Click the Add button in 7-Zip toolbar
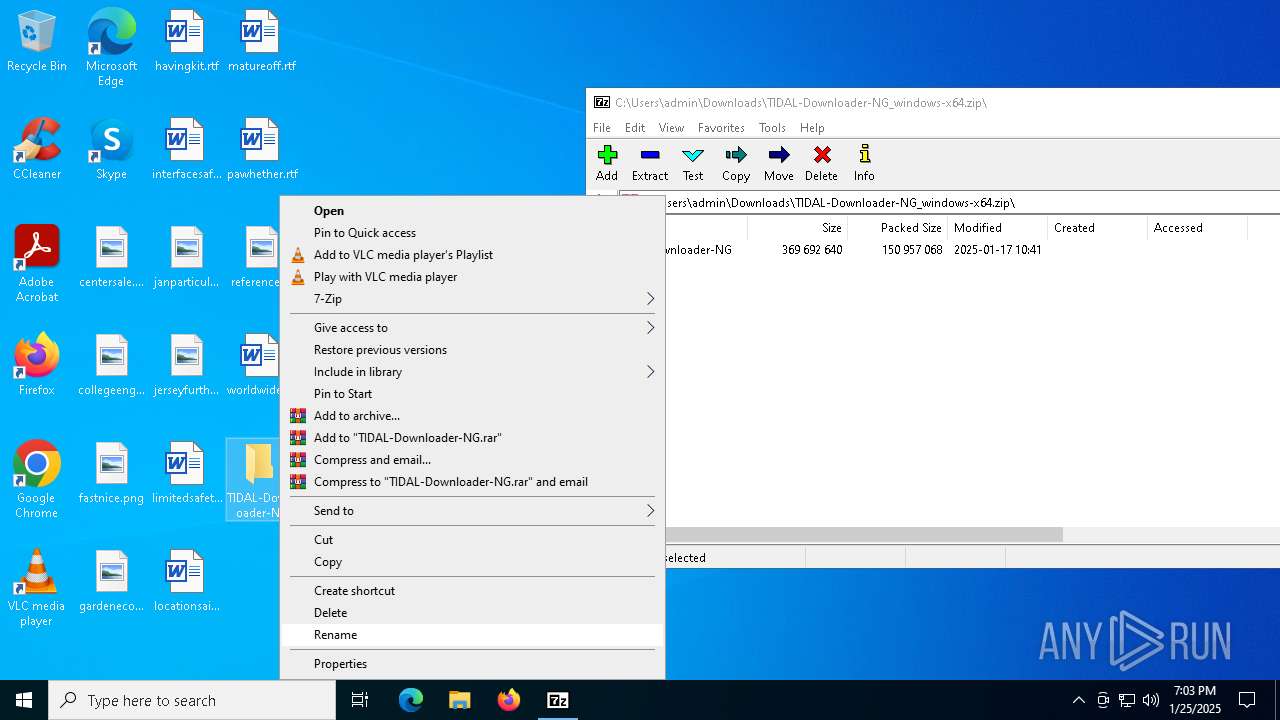This screenshot has width=1280, height=720. tap(607, 164)
